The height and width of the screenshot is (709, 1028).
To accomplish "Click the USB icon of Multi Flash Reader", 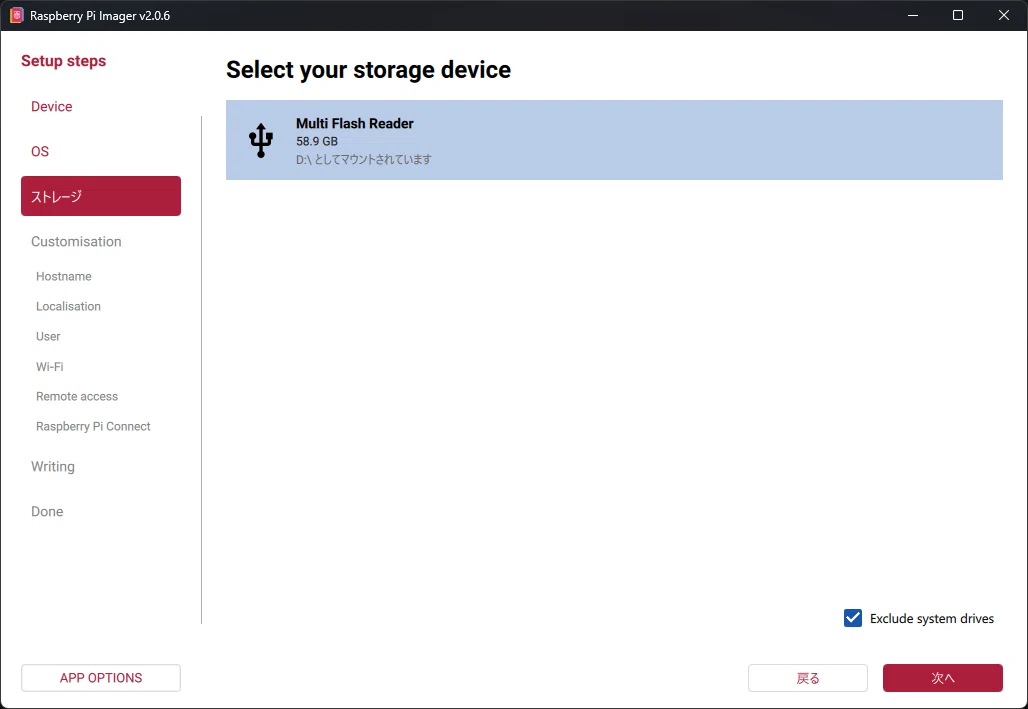I will pyautogui.click(x=261, y=140).
